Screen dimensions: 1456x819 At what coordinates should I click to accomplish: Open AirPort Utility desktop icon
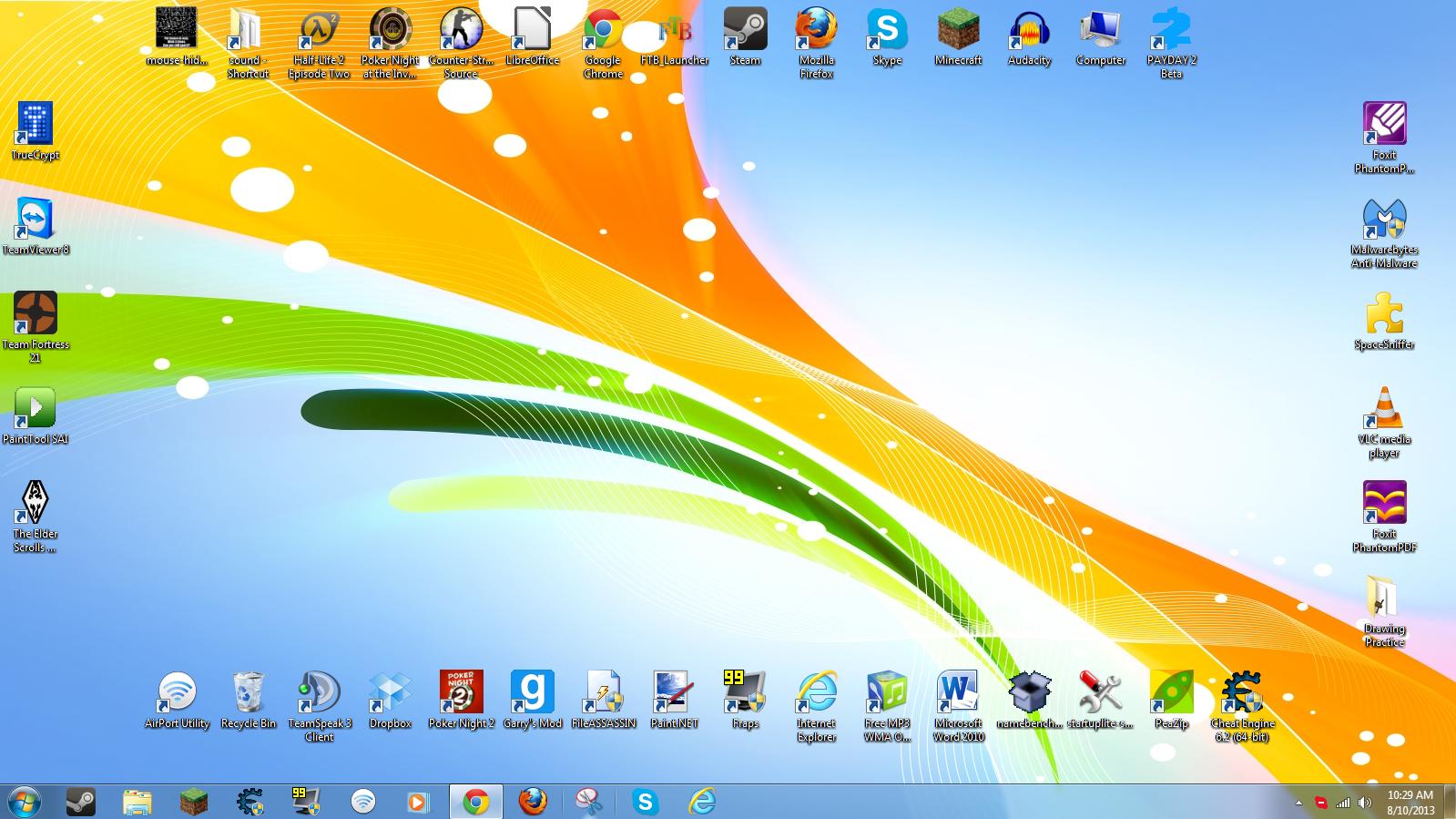[x=177, y=701]
